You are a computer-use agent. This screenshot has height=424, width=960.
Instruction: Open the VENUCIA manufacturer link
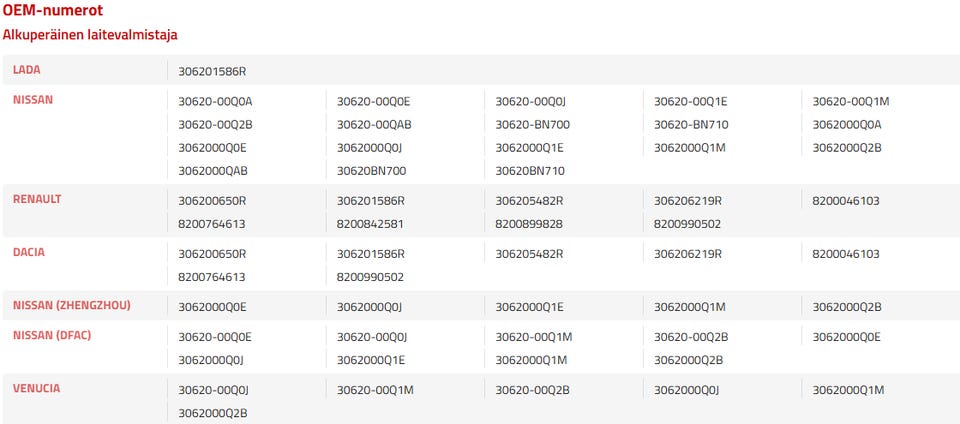[37, 388]
